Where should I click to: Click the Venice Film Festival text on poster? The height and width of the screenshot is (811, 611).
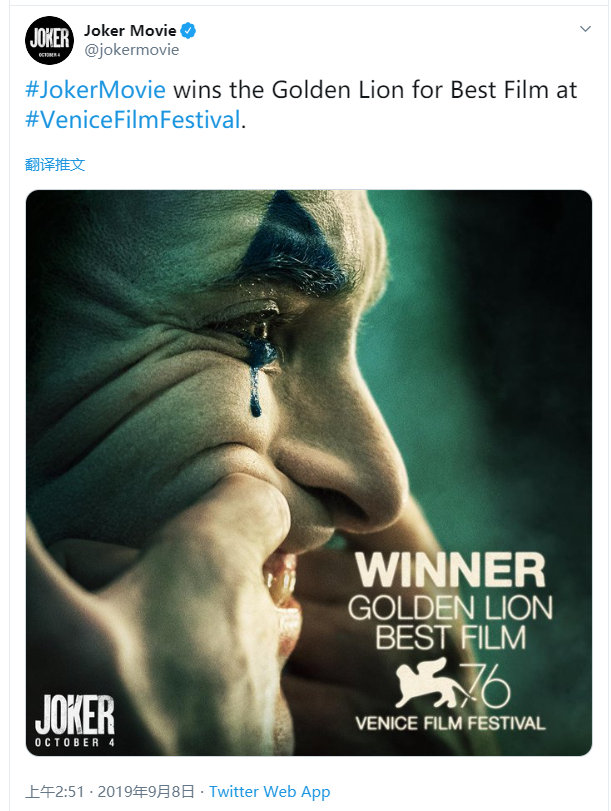[450, 723]
